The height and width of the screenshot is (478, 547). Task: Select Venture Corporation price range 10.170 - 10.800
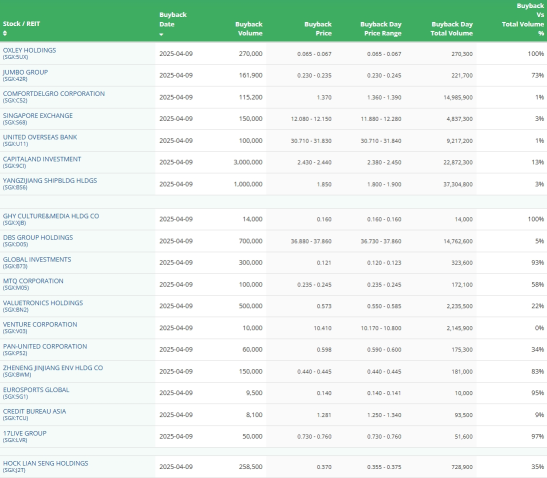coord(381,328)
